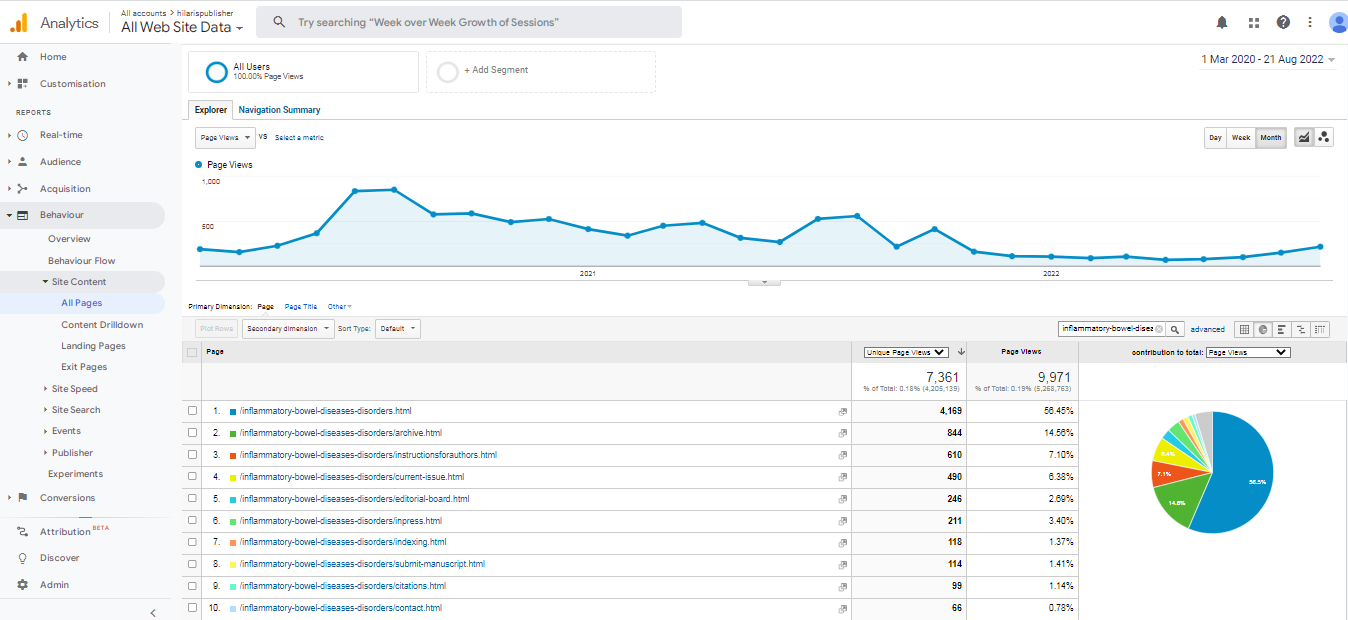Open the Admin gear in sidebar
The height and width of the screenshot is (620, 1348).
coord(22,585)
